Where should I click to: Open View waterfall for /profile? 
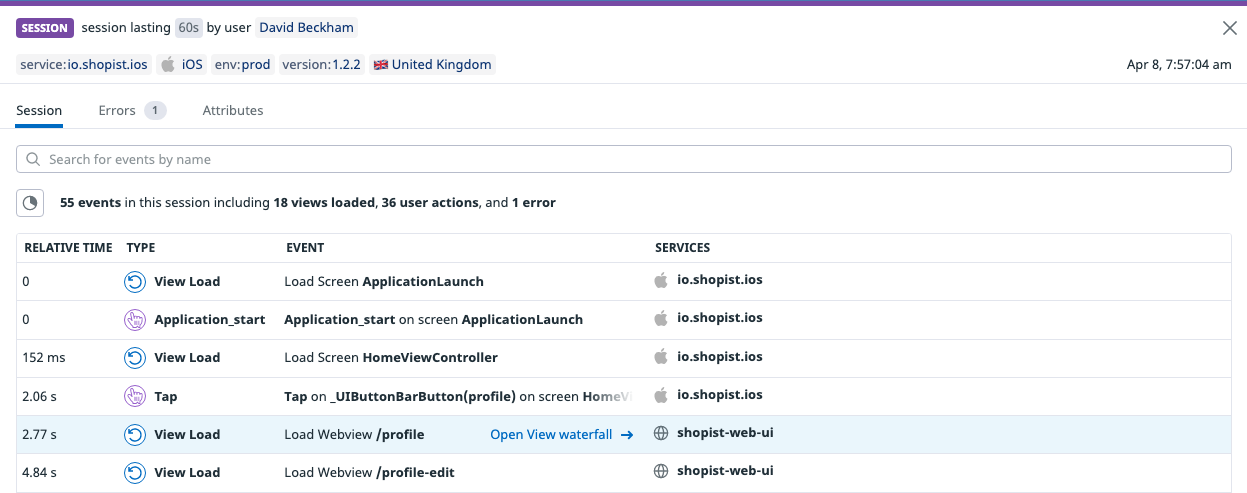(x=561, y=435)
